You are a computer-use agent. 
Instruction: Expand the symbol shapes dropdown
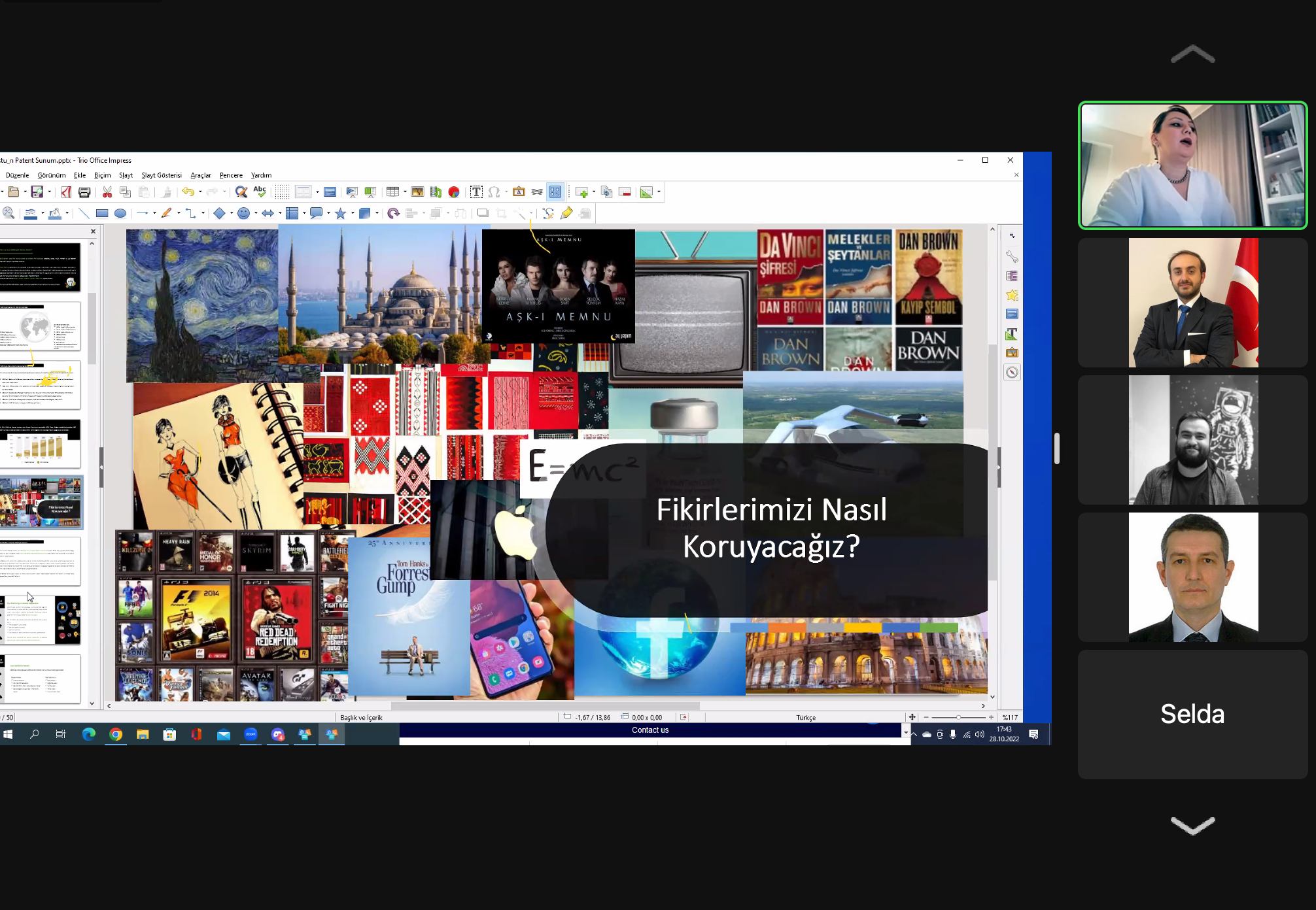255,213
